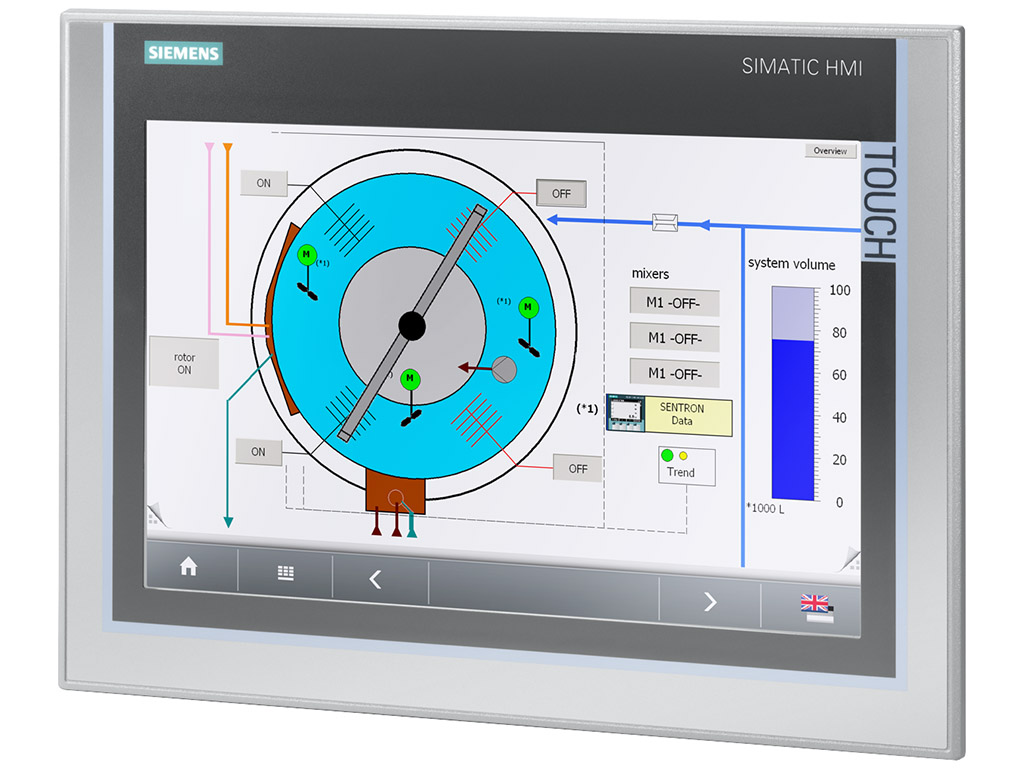This screenshot has height=768, width=1024.
Task: Click the gray pump circle symbol
Action: tap(505, 369)
